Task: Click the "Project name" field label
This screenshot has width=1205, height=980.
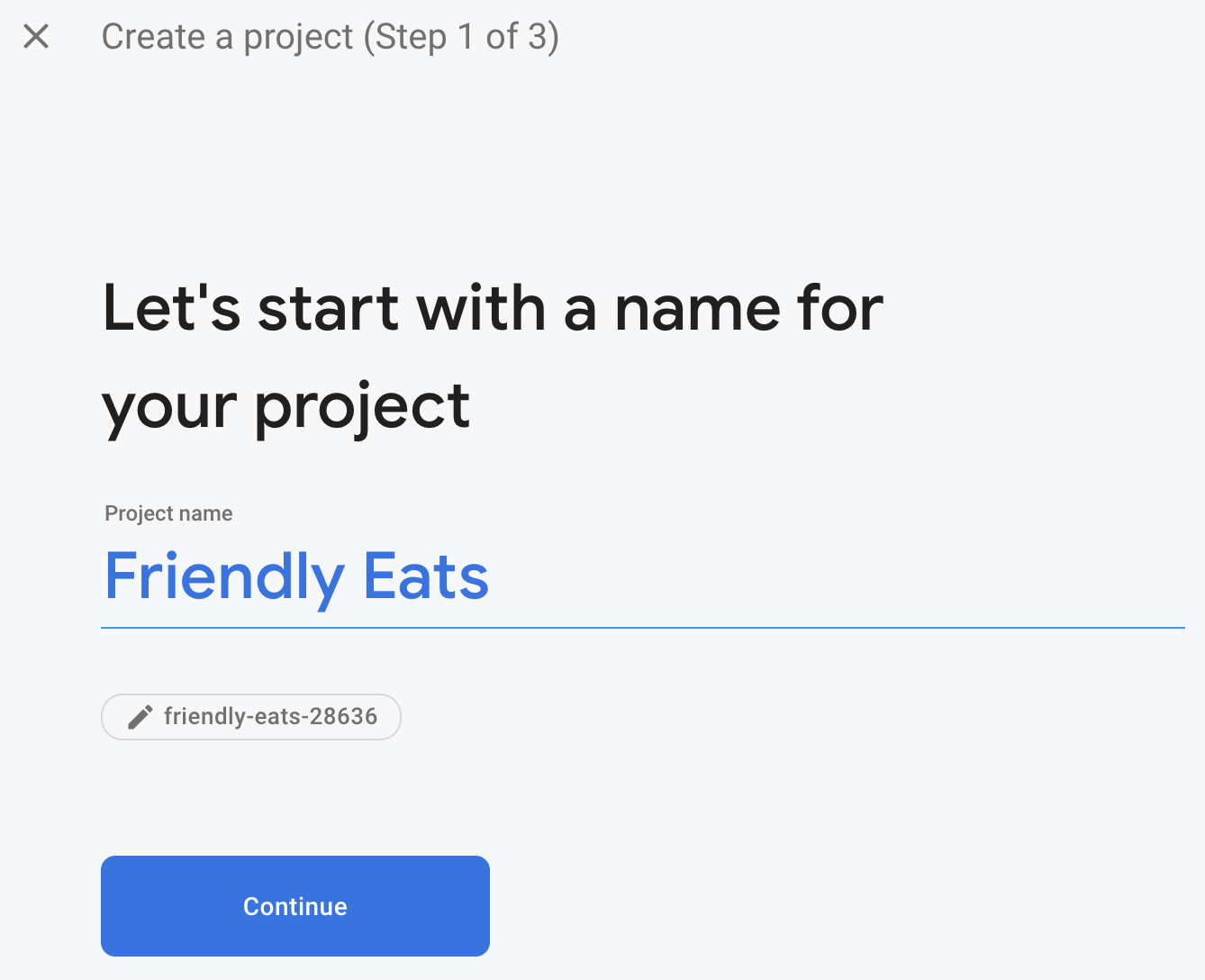Action: point(168,513)
